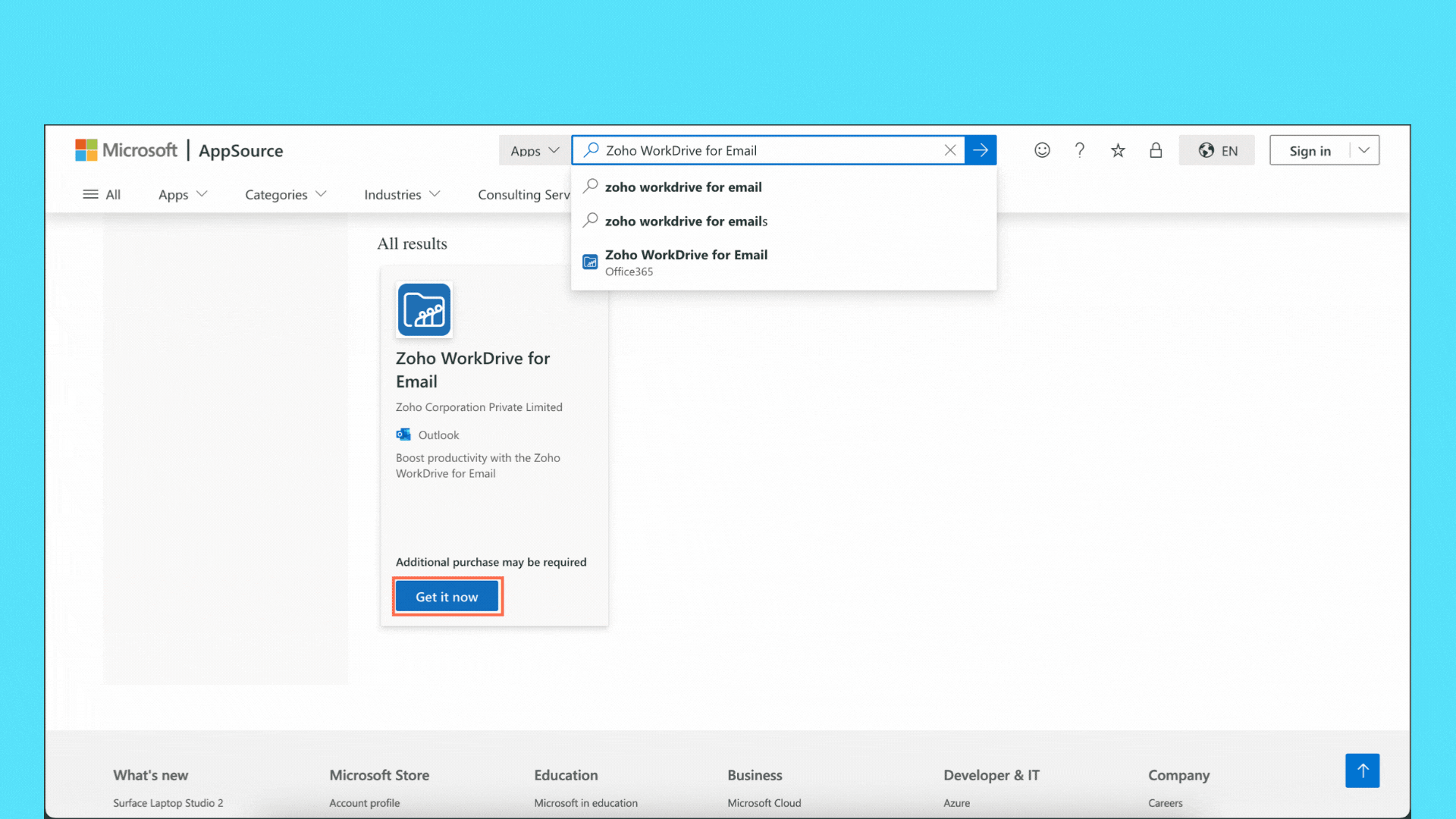The width and height of the screenshot is (1456, 819).
Task: Open the AppSource home link
Action: (x=240, y=151)
